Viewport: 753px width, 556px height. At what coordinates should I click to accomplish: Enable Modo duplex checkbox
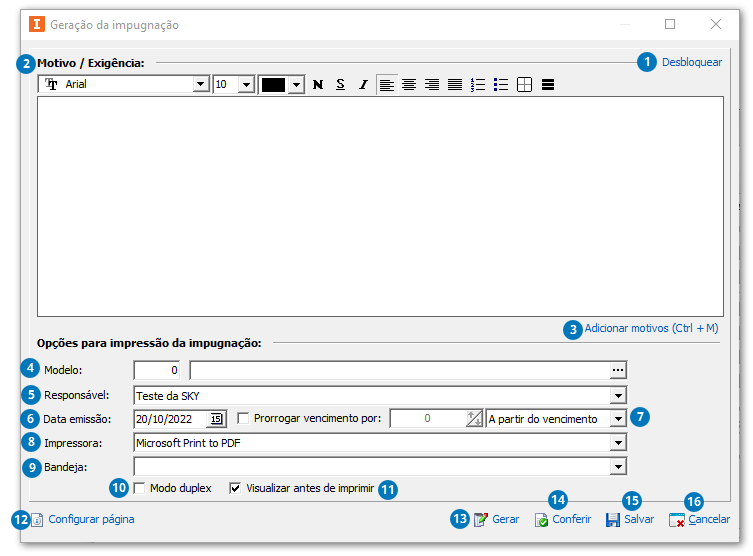pyautogui.click(x=139, y=488)
